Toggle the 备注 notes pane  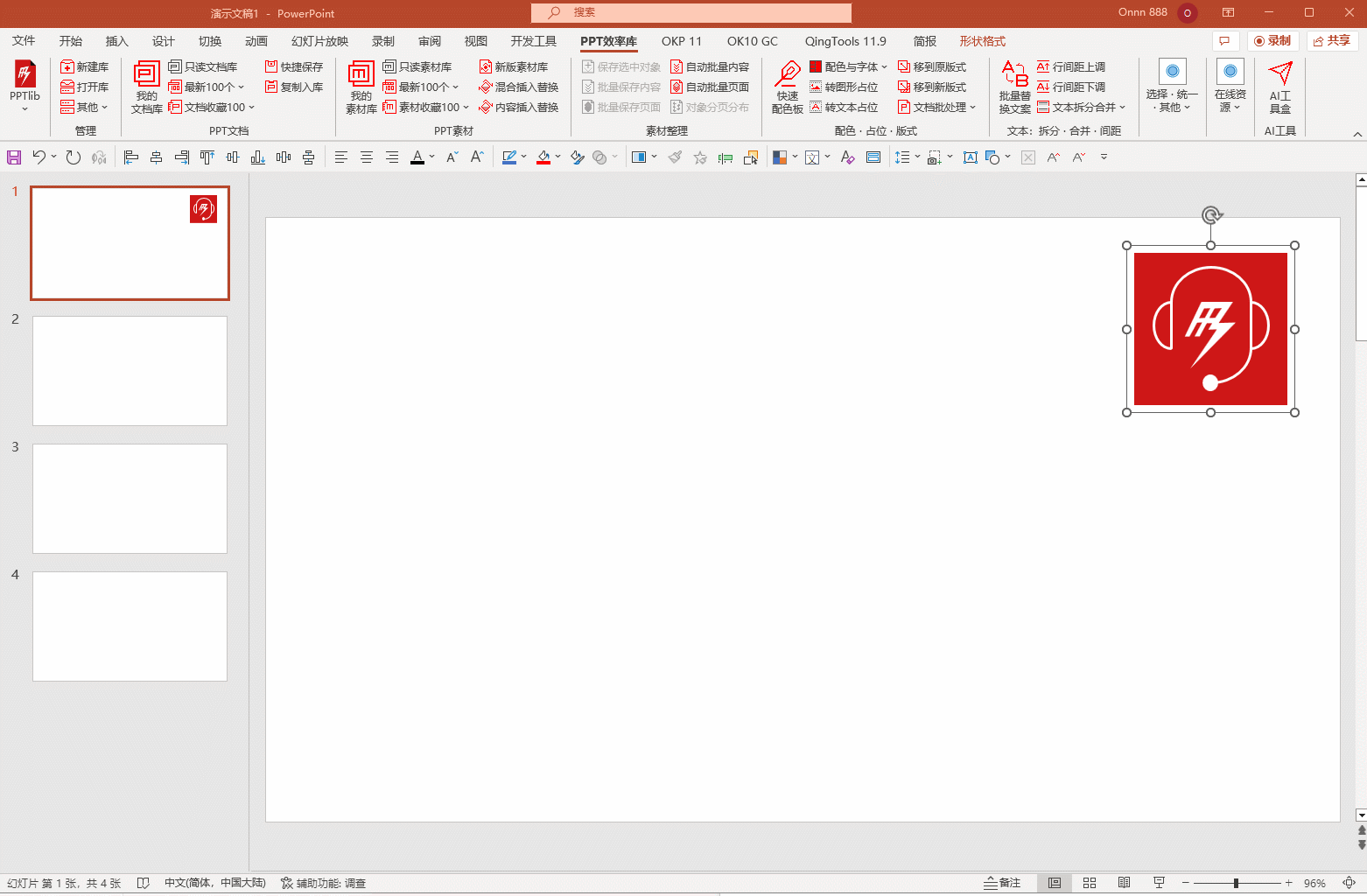(1003, 883)
